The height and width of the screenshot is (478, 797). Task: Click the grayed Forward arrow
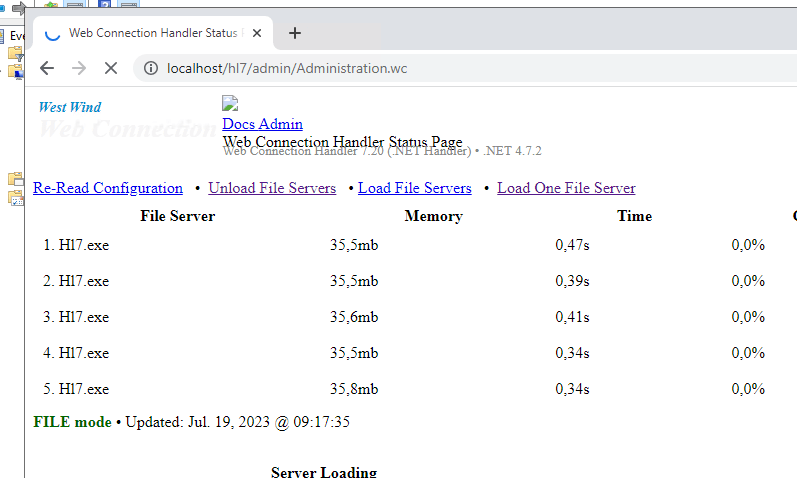pos(79,68)
